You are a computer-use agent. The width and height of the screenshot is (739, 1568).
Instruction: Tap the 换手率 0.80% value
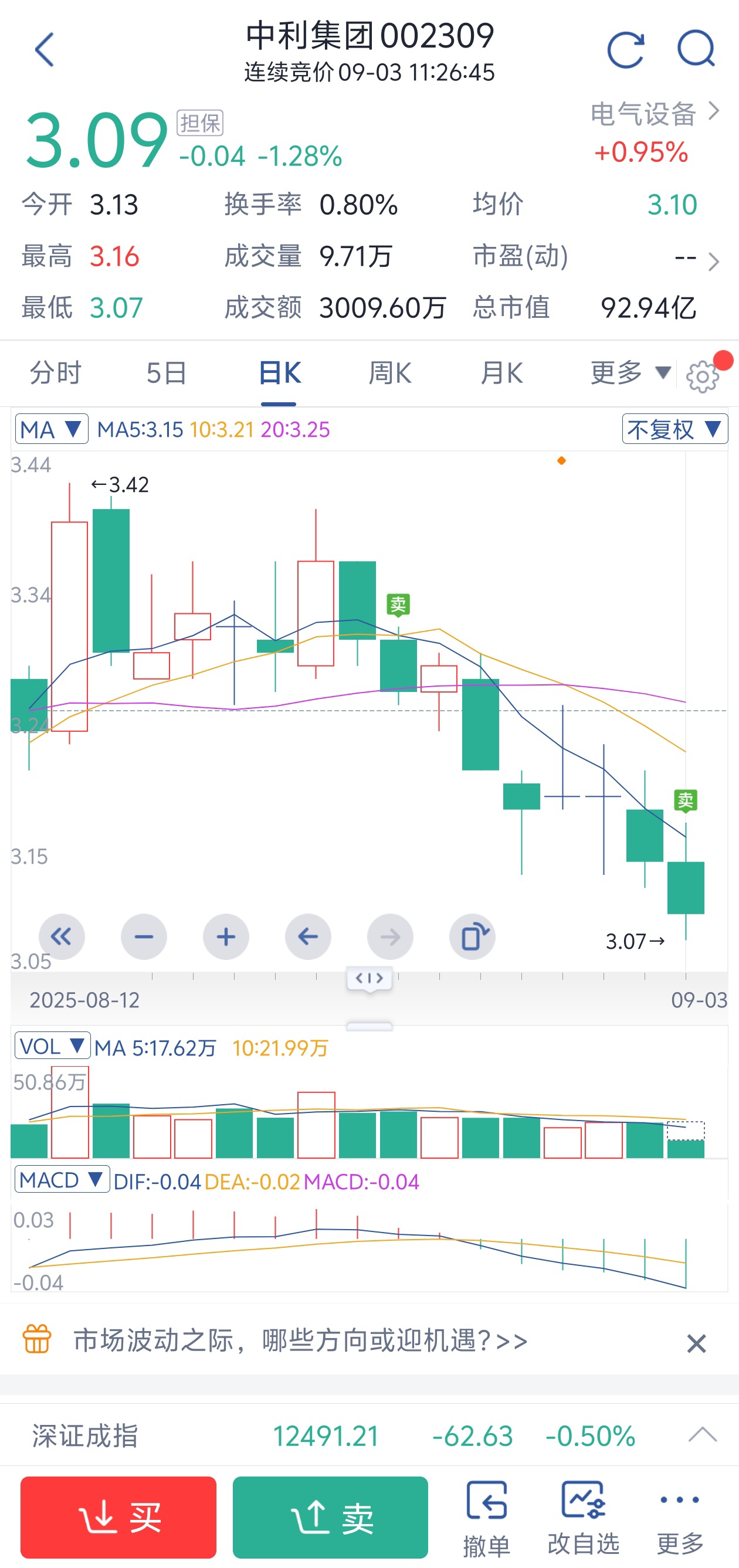[358, 205]
